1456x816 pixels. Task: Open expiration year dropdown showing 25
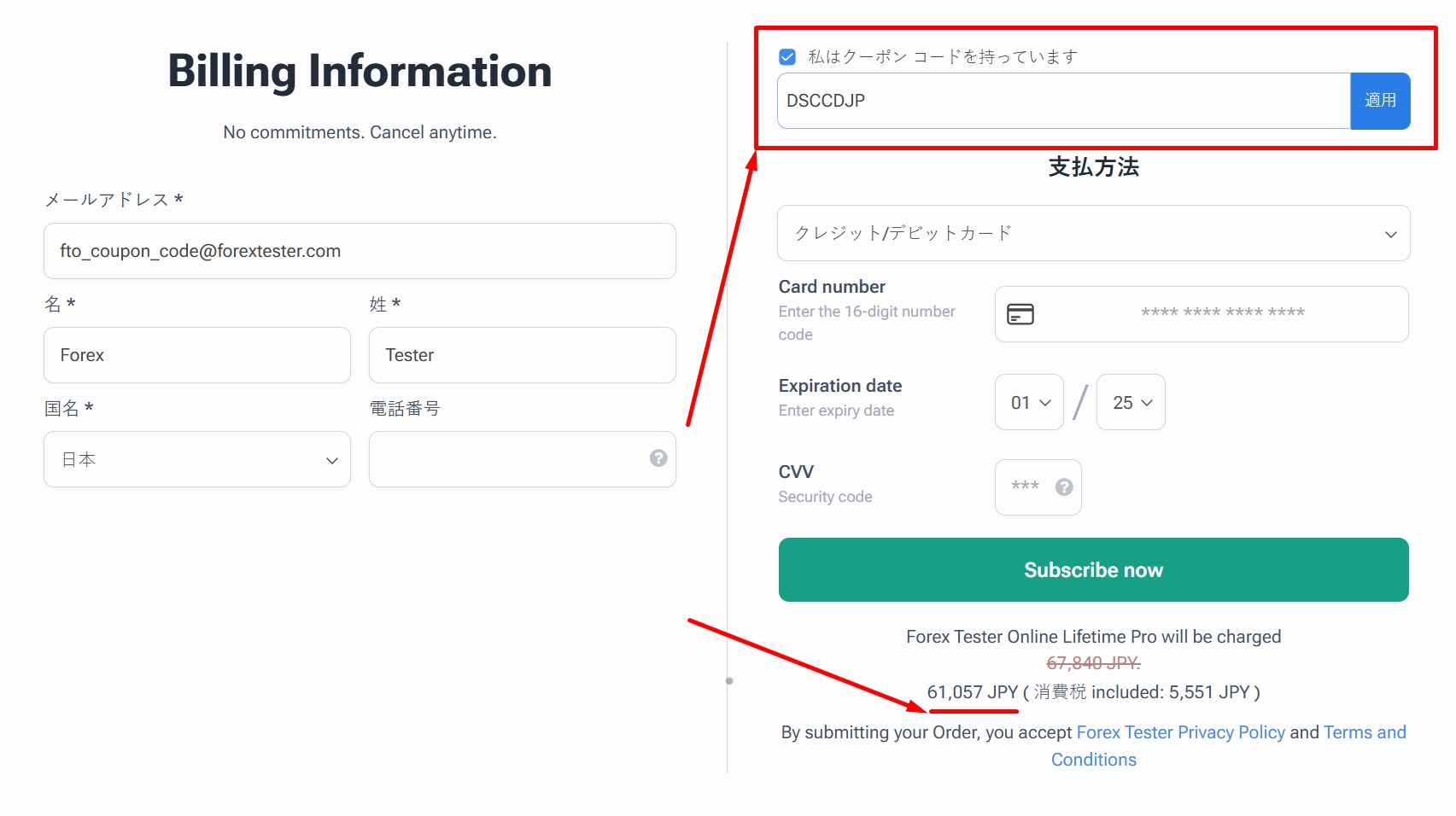[1131, 402]
